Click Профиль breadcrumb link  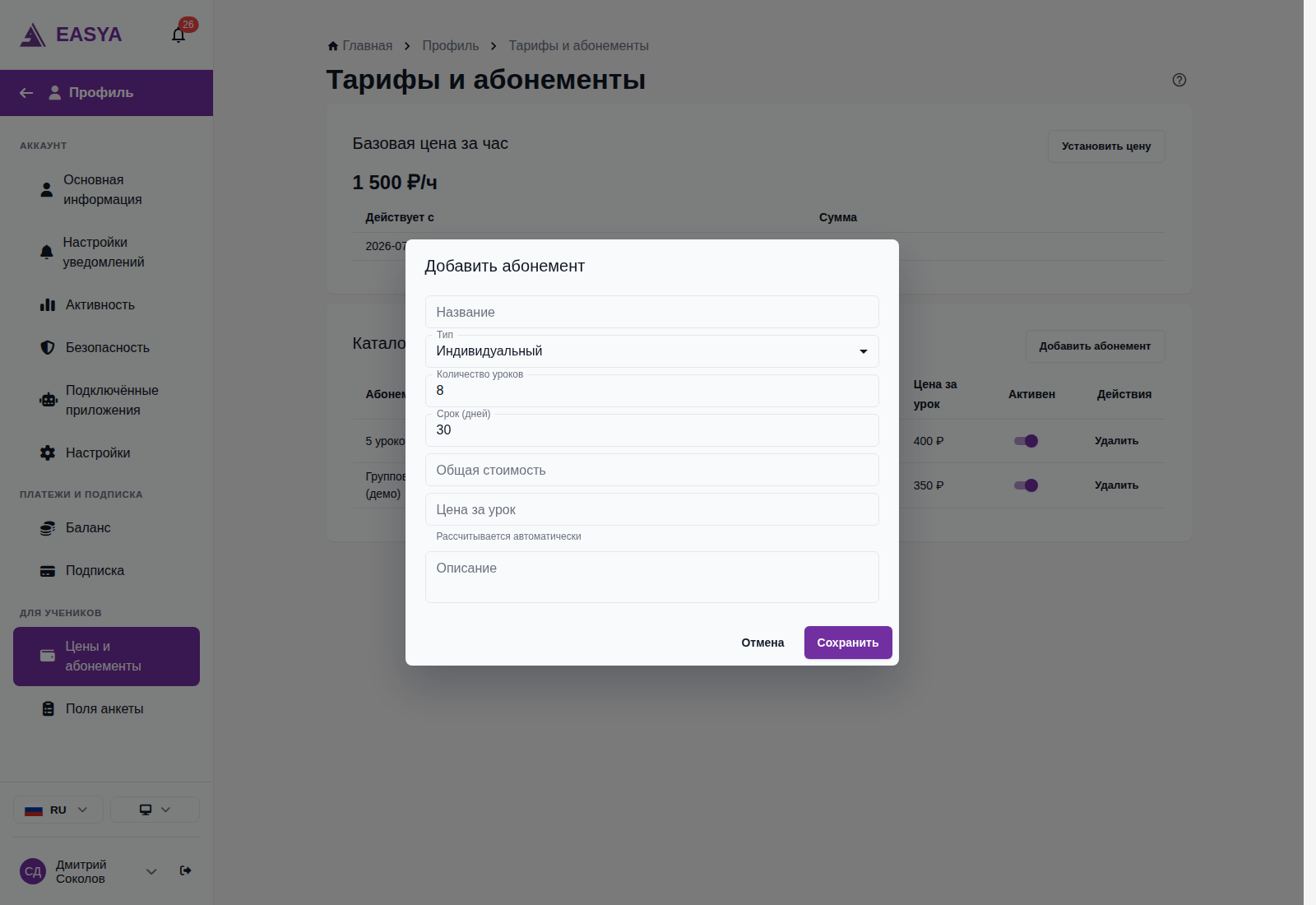[x=451, y=46]
